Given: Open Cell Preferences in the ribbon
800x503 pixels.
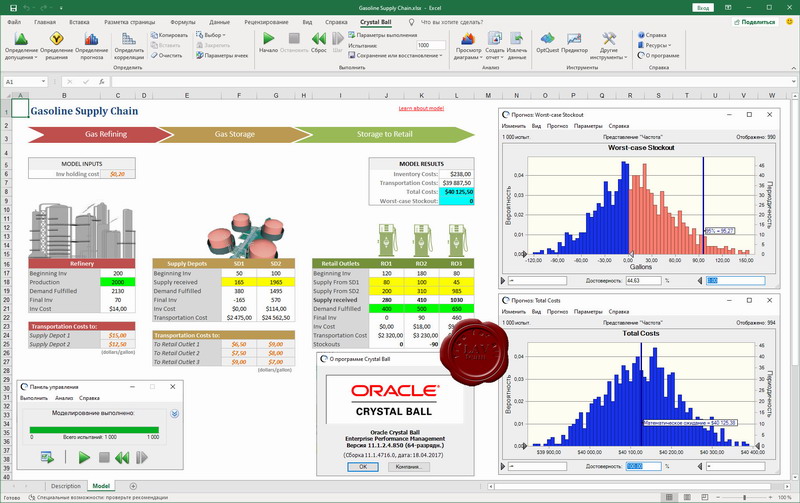Looking at the screenshot, I should pos(221,55).
